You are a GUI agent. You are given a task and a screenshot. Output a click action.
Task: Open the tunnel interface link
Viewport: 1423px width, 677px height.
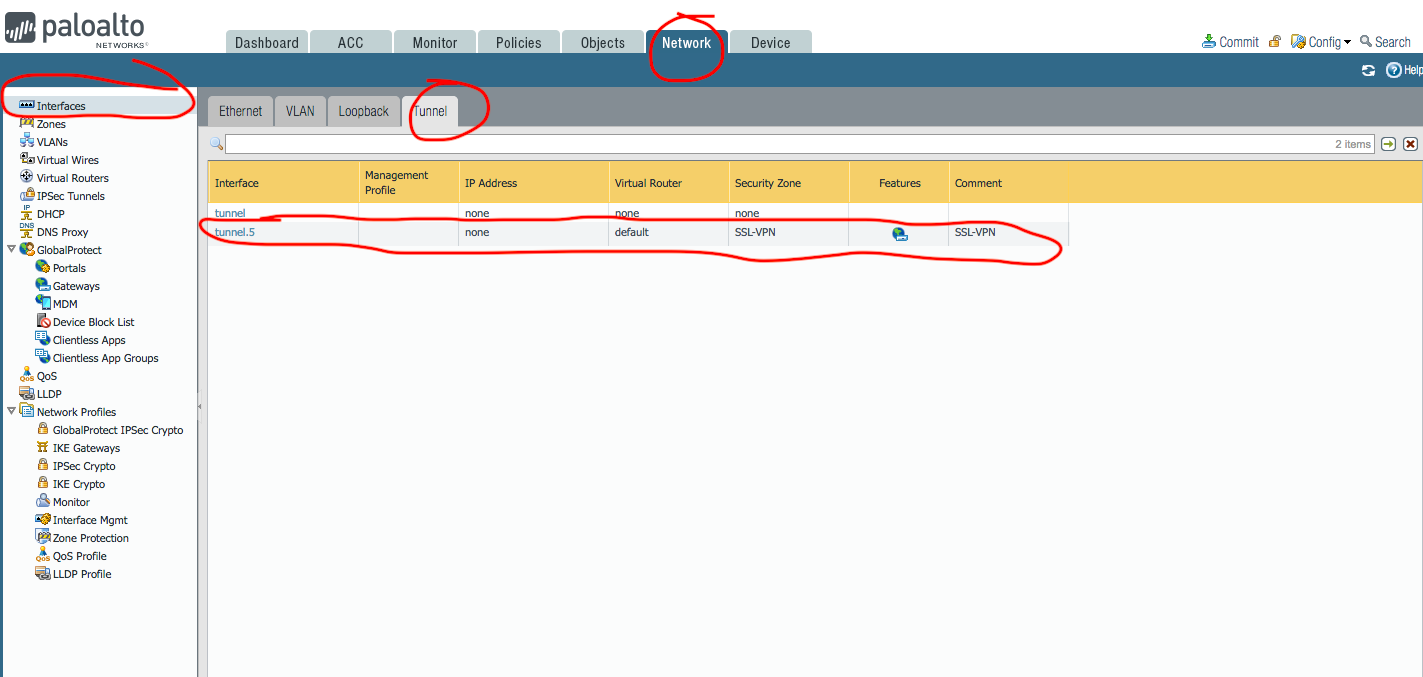pos(230,213)
